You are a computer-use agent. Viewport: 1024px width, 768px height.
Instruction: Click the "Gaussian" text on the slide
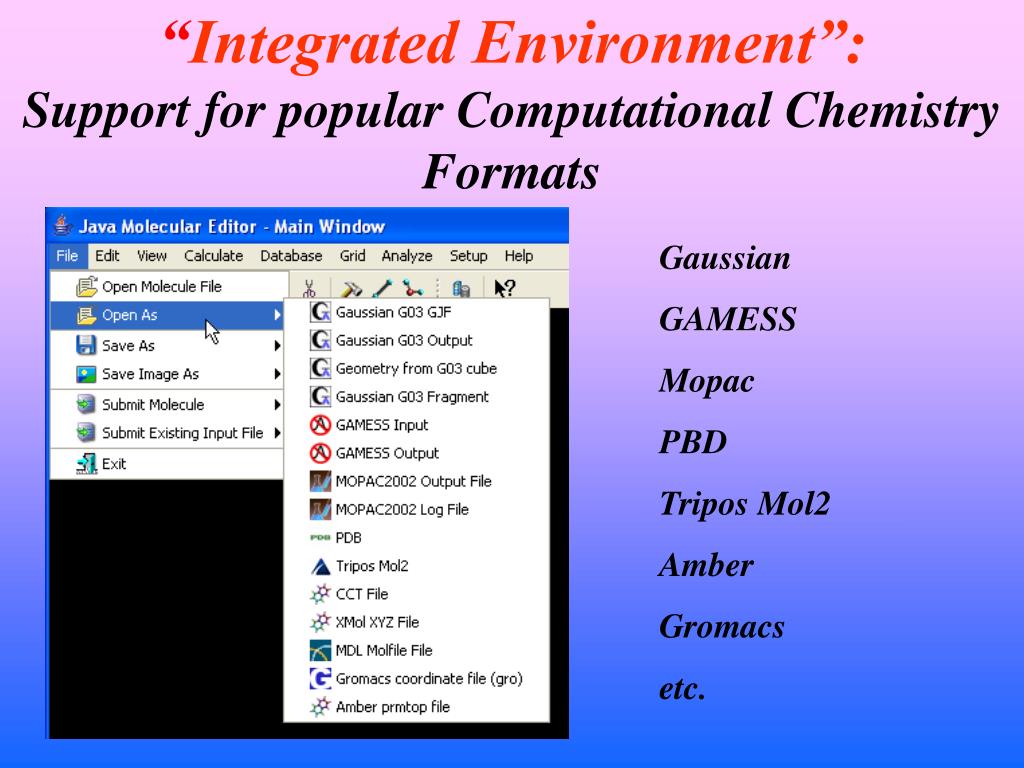pos(725,259)
